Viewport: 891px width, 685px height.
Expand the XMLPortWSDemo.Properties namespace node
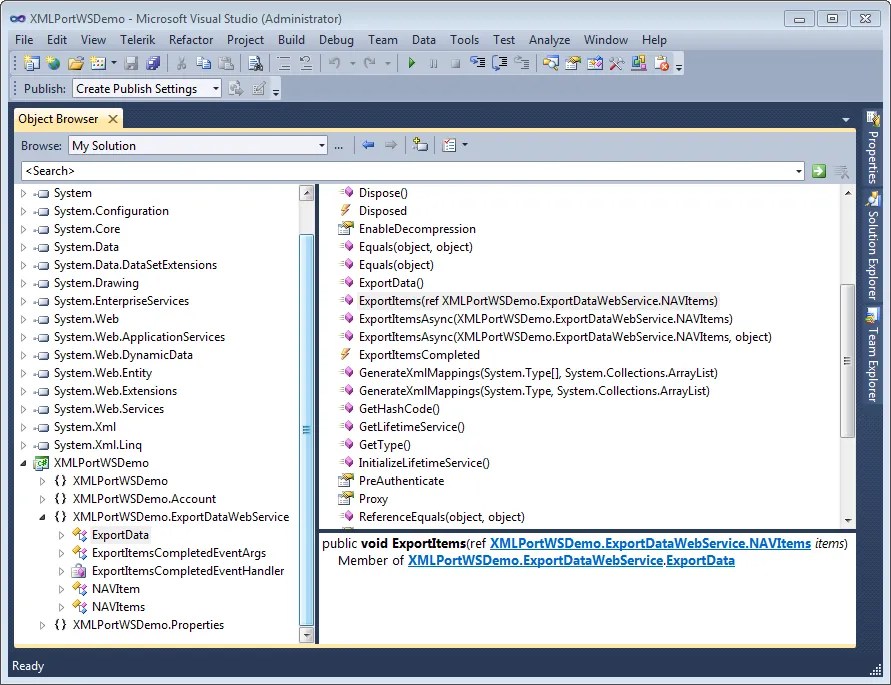[42, 625]
